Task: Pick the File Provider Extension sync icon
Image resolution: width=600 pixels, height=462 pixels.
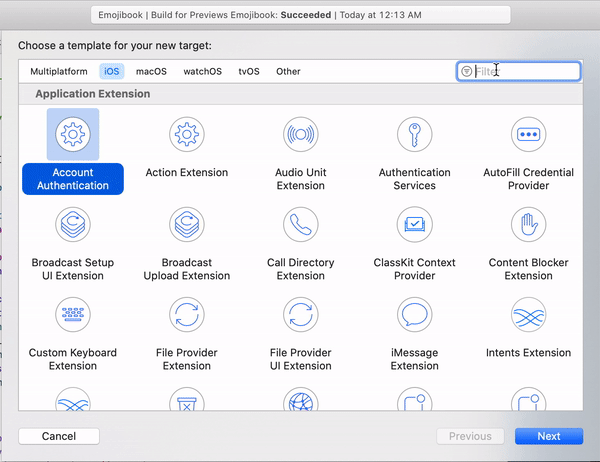Action: point(187,315)
